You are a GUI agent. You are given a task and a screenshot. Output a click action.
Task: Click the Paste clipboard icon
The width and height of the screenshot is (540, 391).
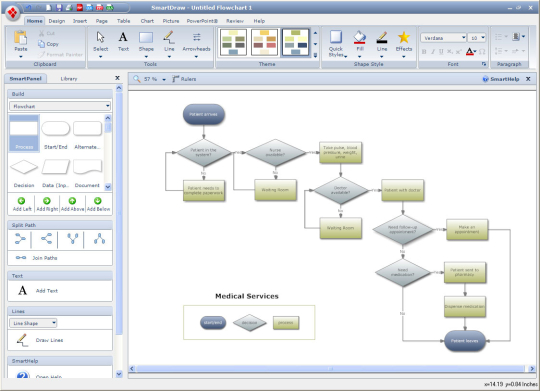pos(21,38)
